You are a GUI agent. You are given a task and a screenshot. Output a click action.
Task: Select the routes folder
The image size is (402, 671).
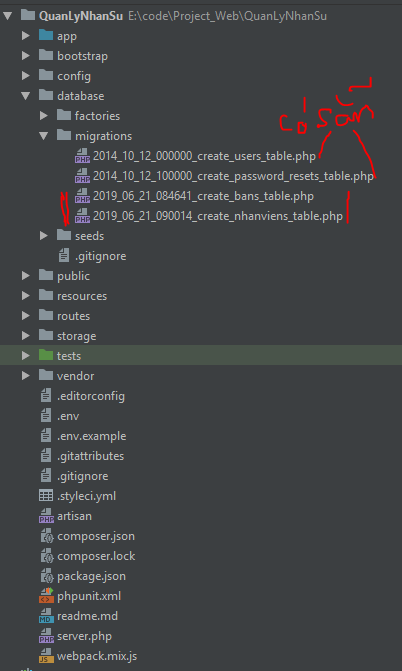[74, 316]
